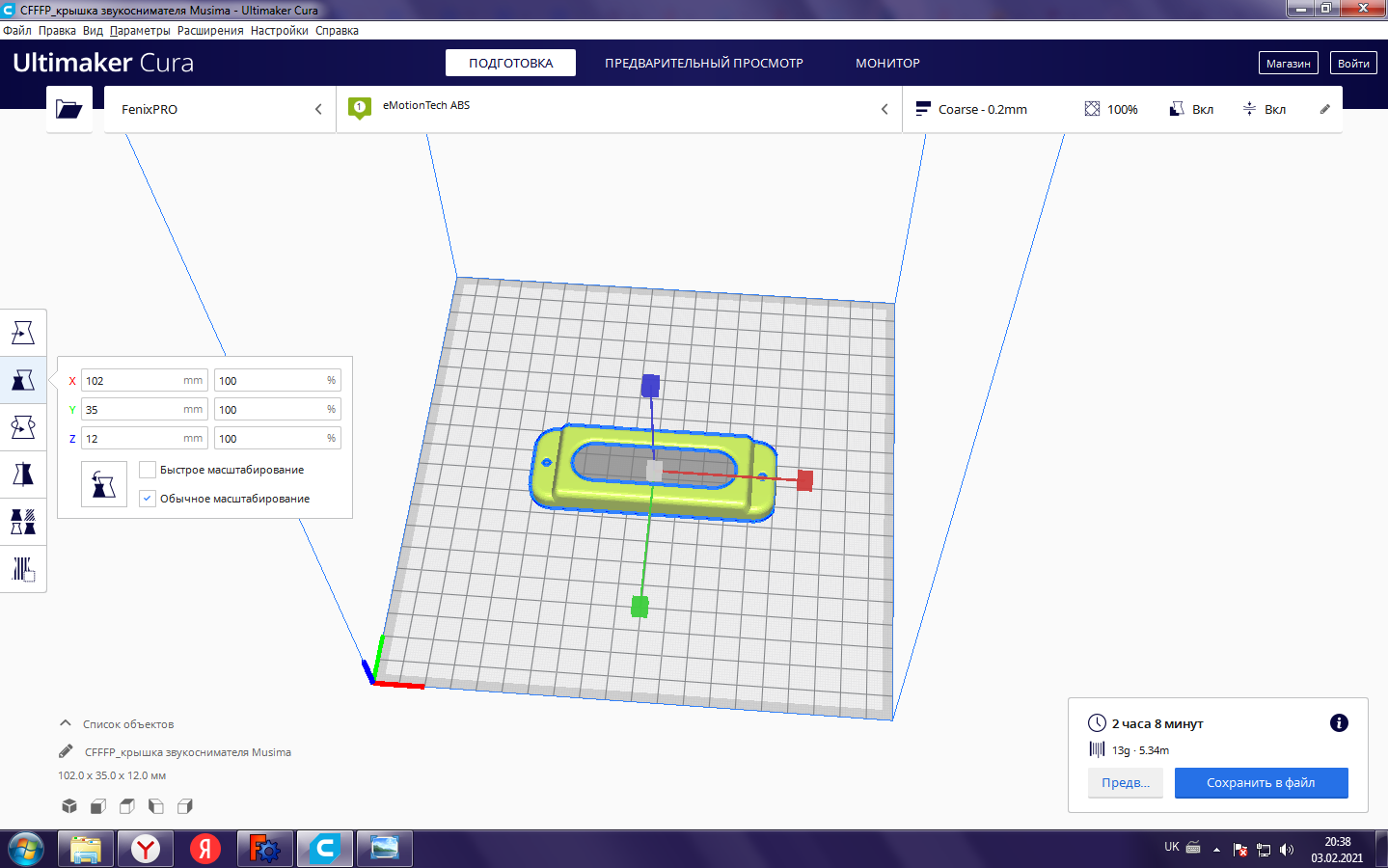Click the extruder 1 material icon
The width and height of the screenshot is (1388, 868).
pos(360,108)
